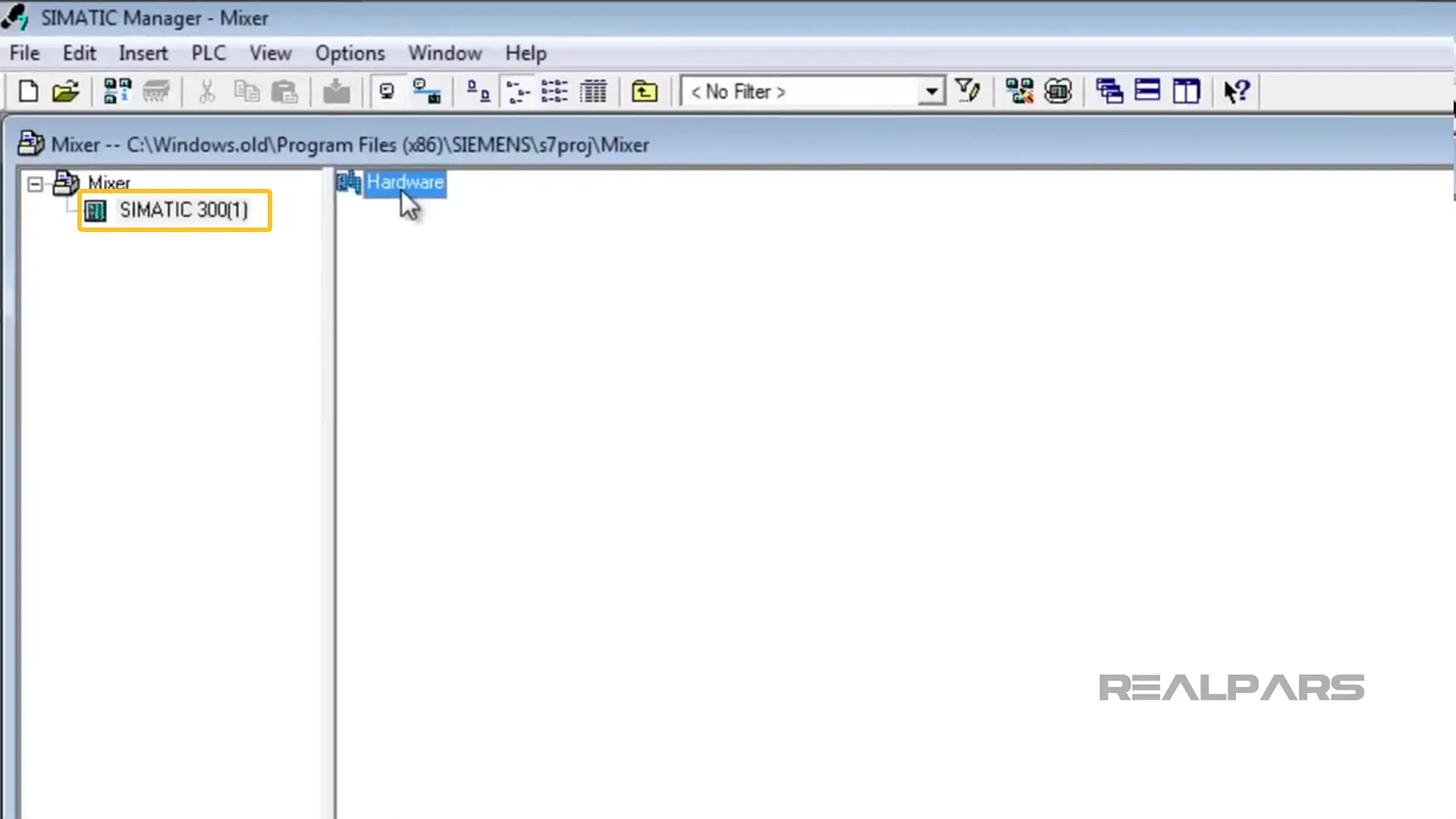The height and width of the screenshot is (819, 1456).
Task: Switch to Details view icon
Action: (x=593, y=92)
